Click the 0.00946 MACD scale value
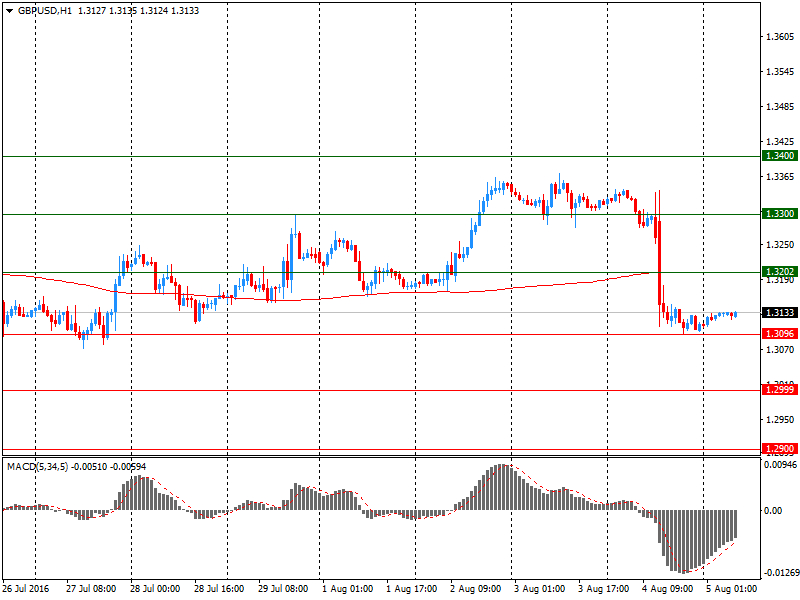Viewport: 800px width, 600px height. point(780,465)
